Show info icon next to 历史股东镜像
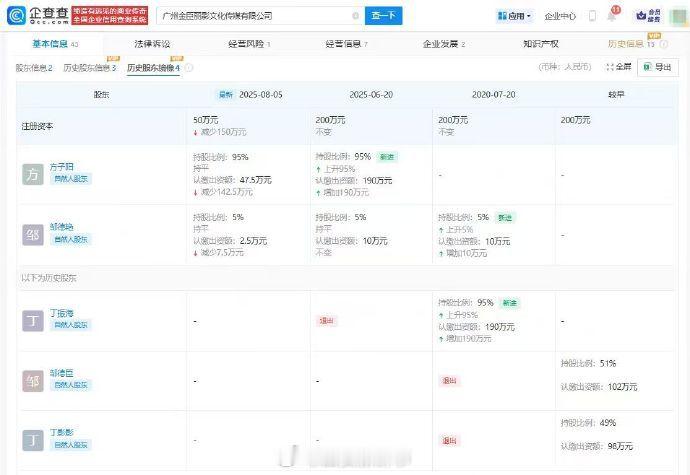 pos(189,68)
